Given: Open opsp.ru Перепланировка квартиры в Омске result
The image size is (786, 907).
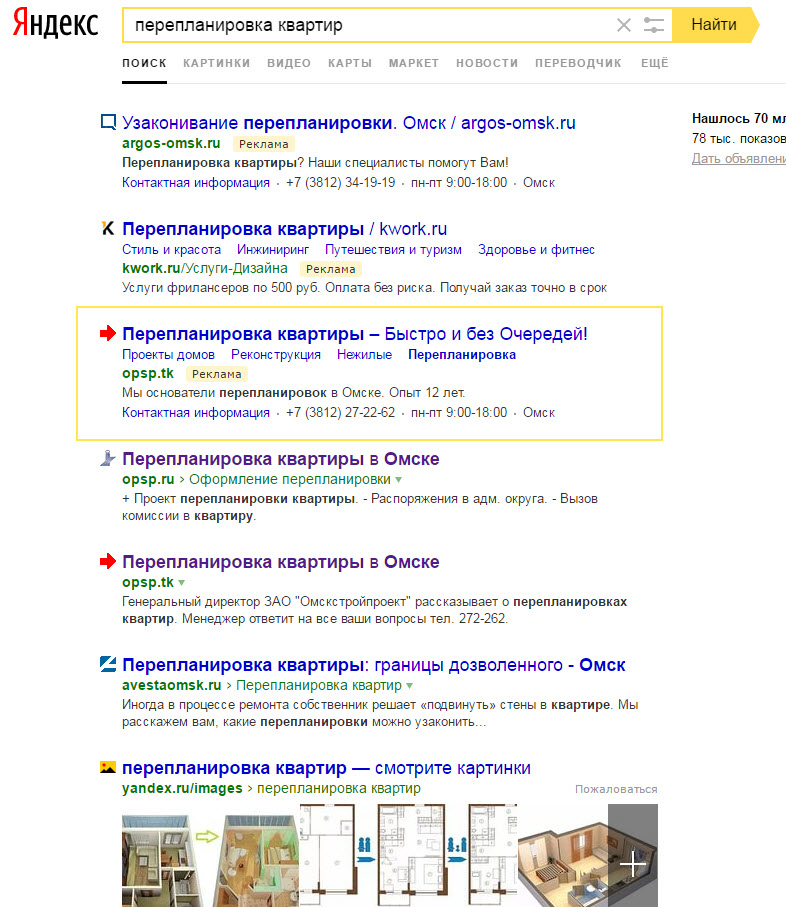Looking at the screenshot, I should coord(281,459).
